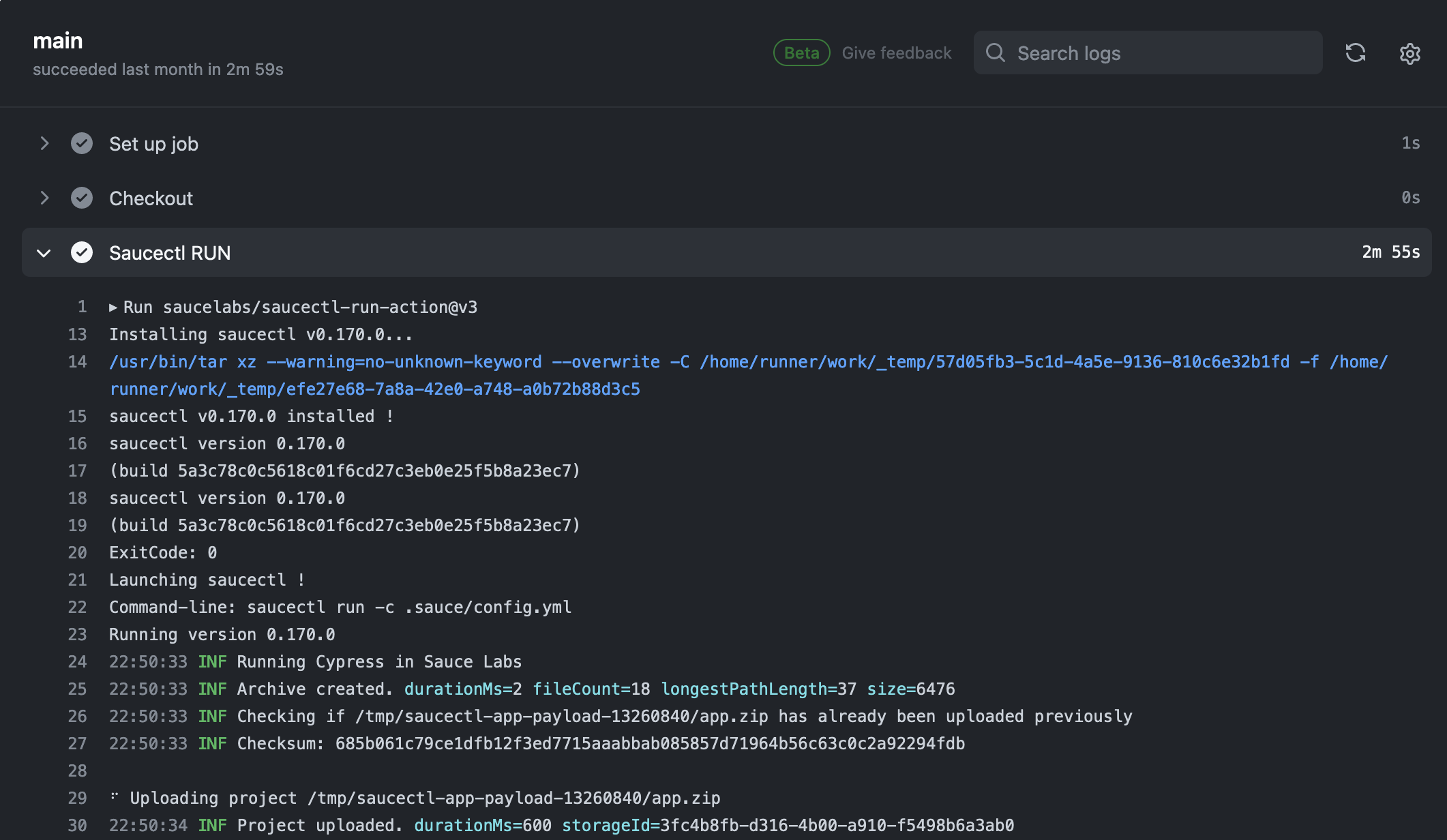This screenshot has width=1447, height=840.
Task: Click the Beta badge toggle
Action: coord(802,52)
